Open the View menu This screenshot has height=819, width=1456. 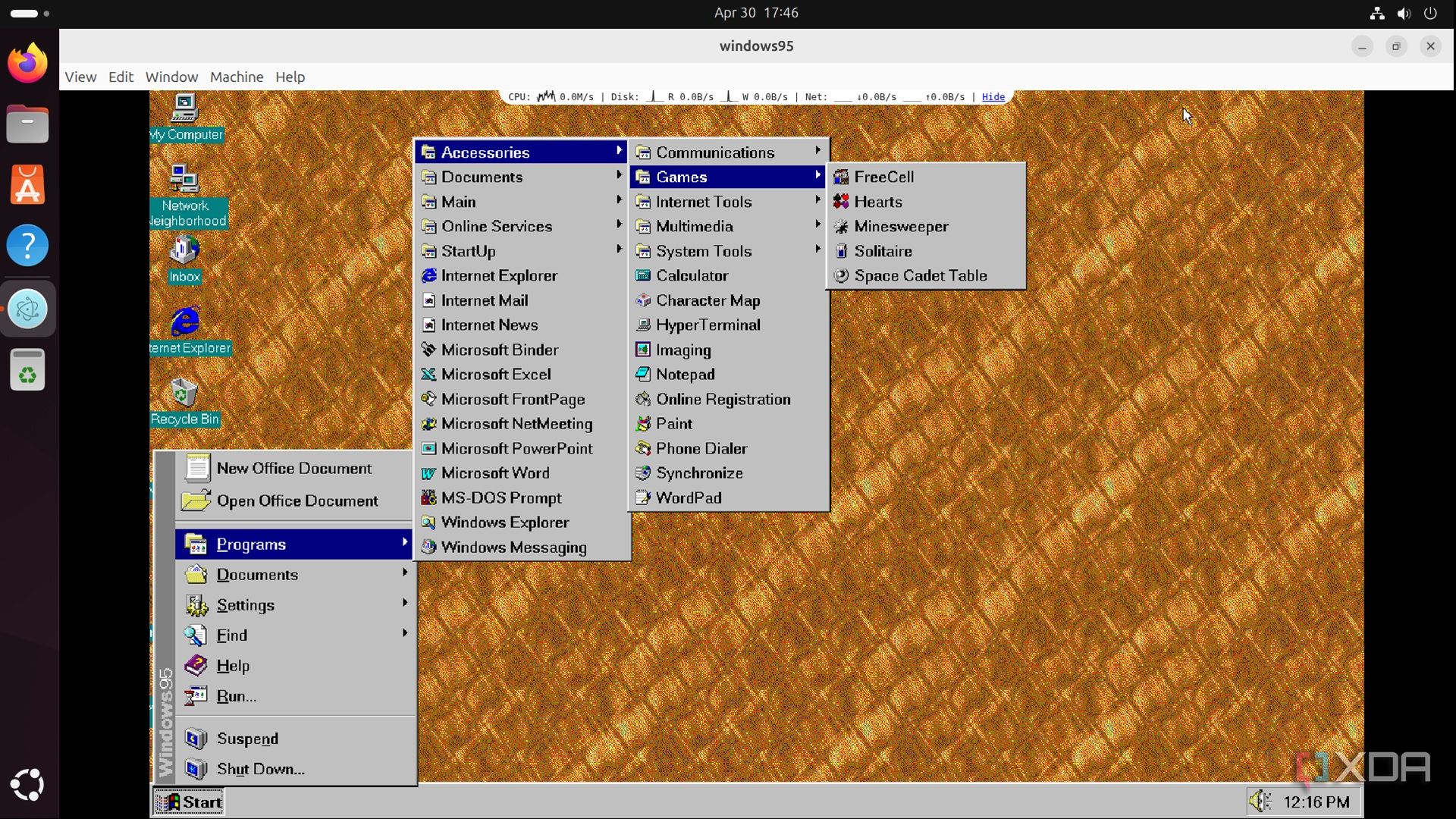[x=80, y=77]
